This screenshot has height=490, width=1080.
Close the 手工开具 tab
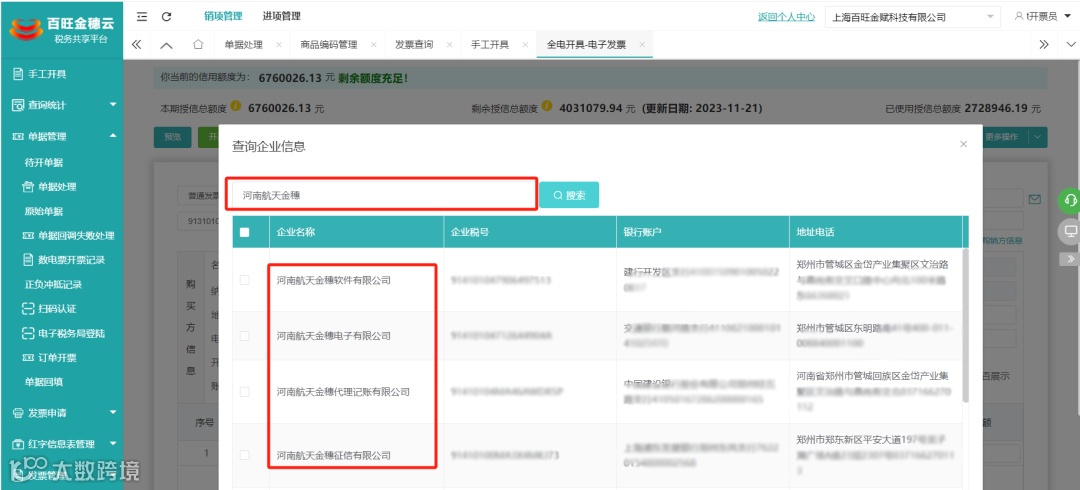coord(525,45)
